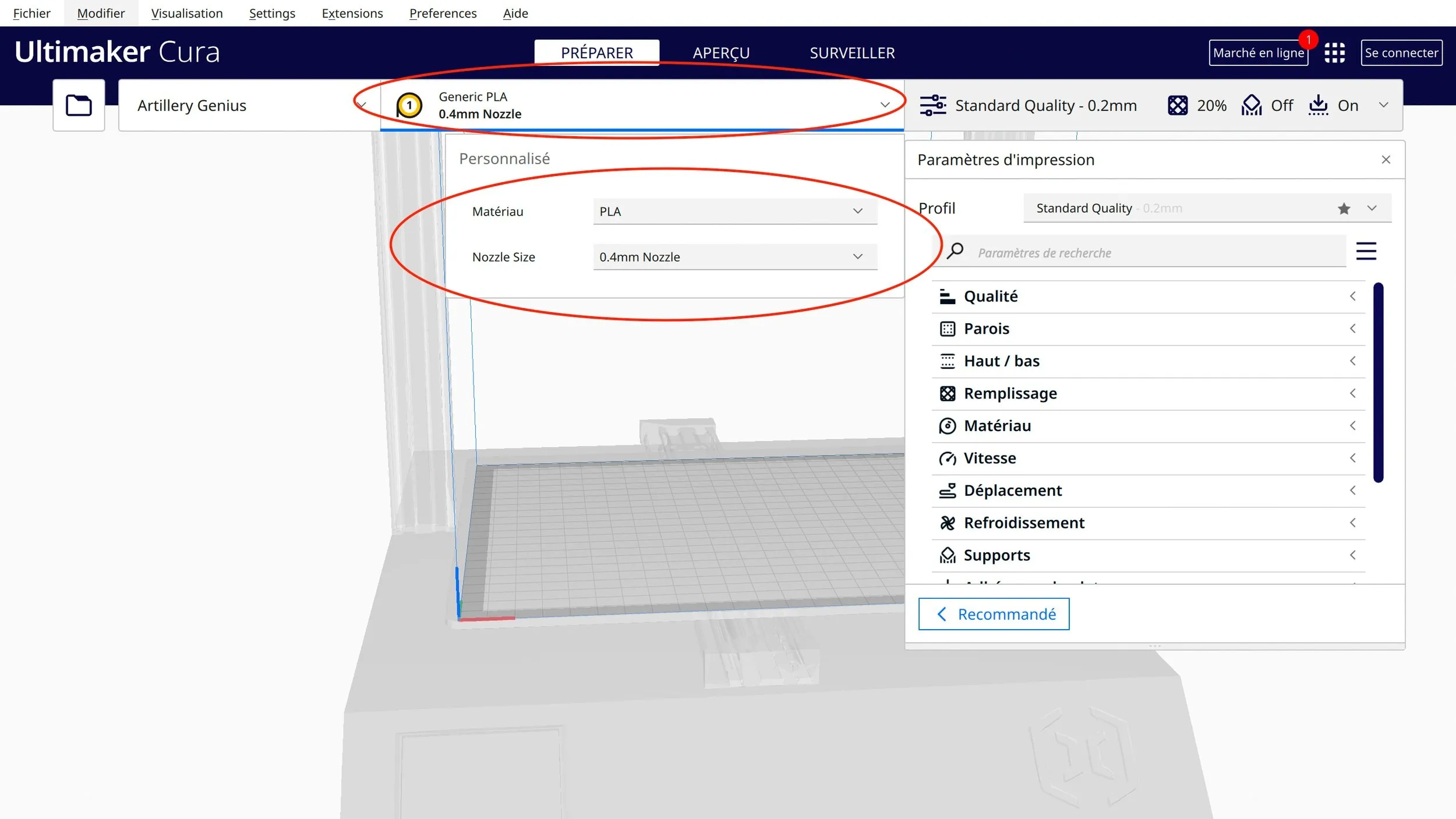Open the Profil Standard Quality dropdown
The image size is (1456, 819).
pyautogui.click(x=1207, y=208)
